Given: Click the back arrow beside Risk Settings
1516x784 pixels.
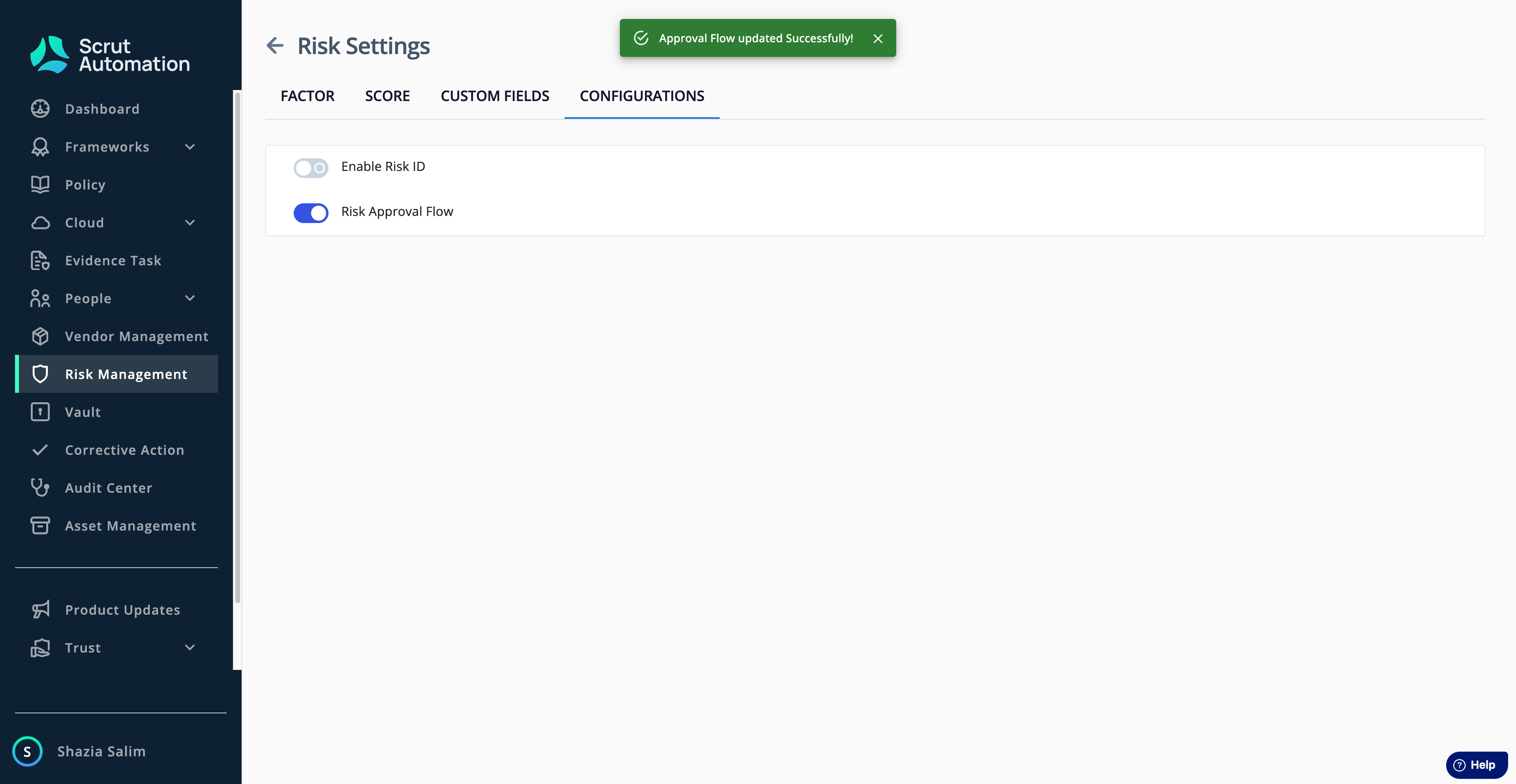Looking at the screenshot, I should click(x=275, y=45).
